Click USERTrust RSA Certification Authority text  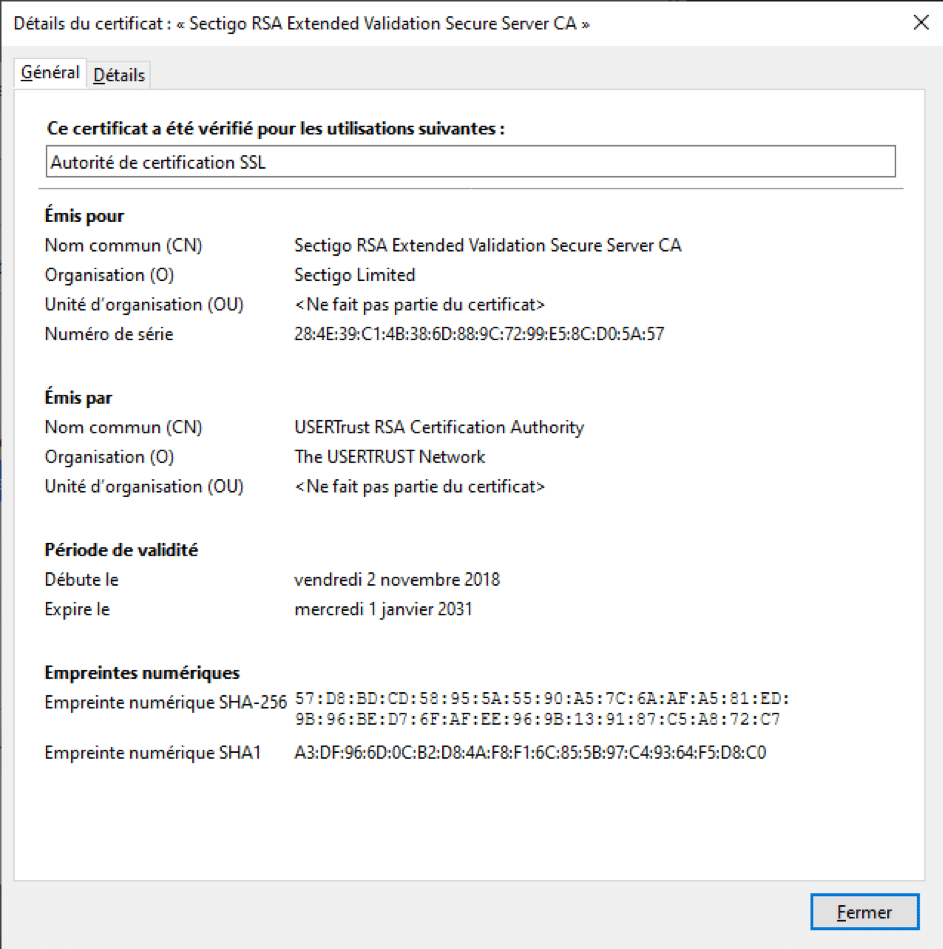[439, 427]
